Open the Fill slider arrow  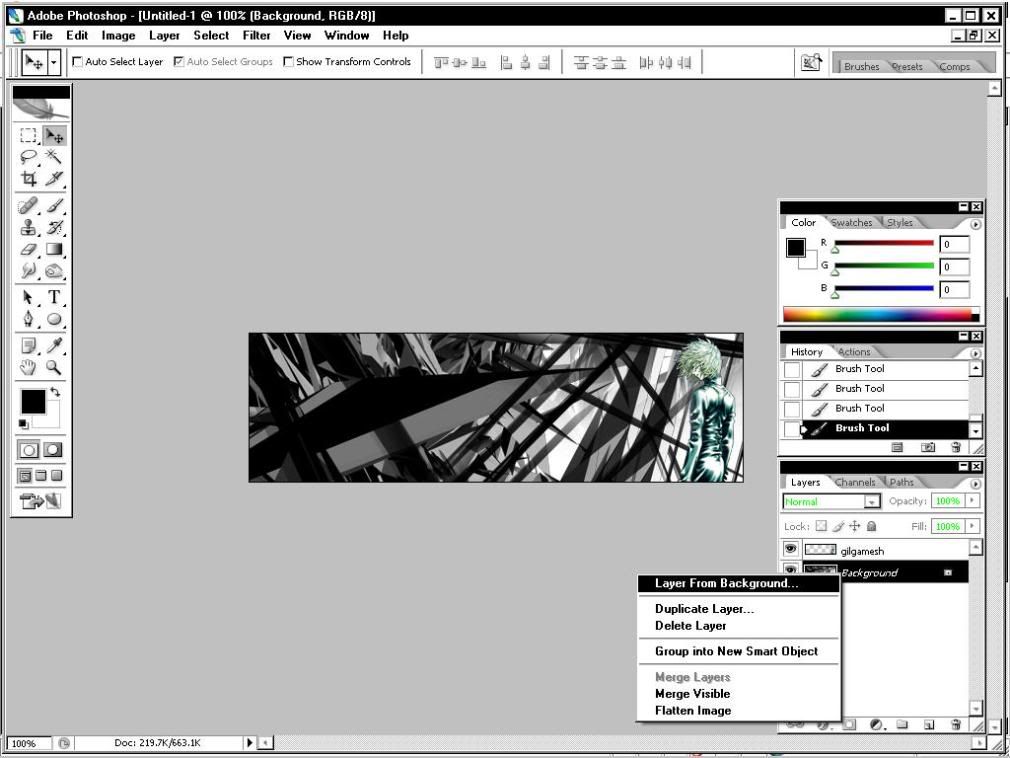click(x=972, y=526)
